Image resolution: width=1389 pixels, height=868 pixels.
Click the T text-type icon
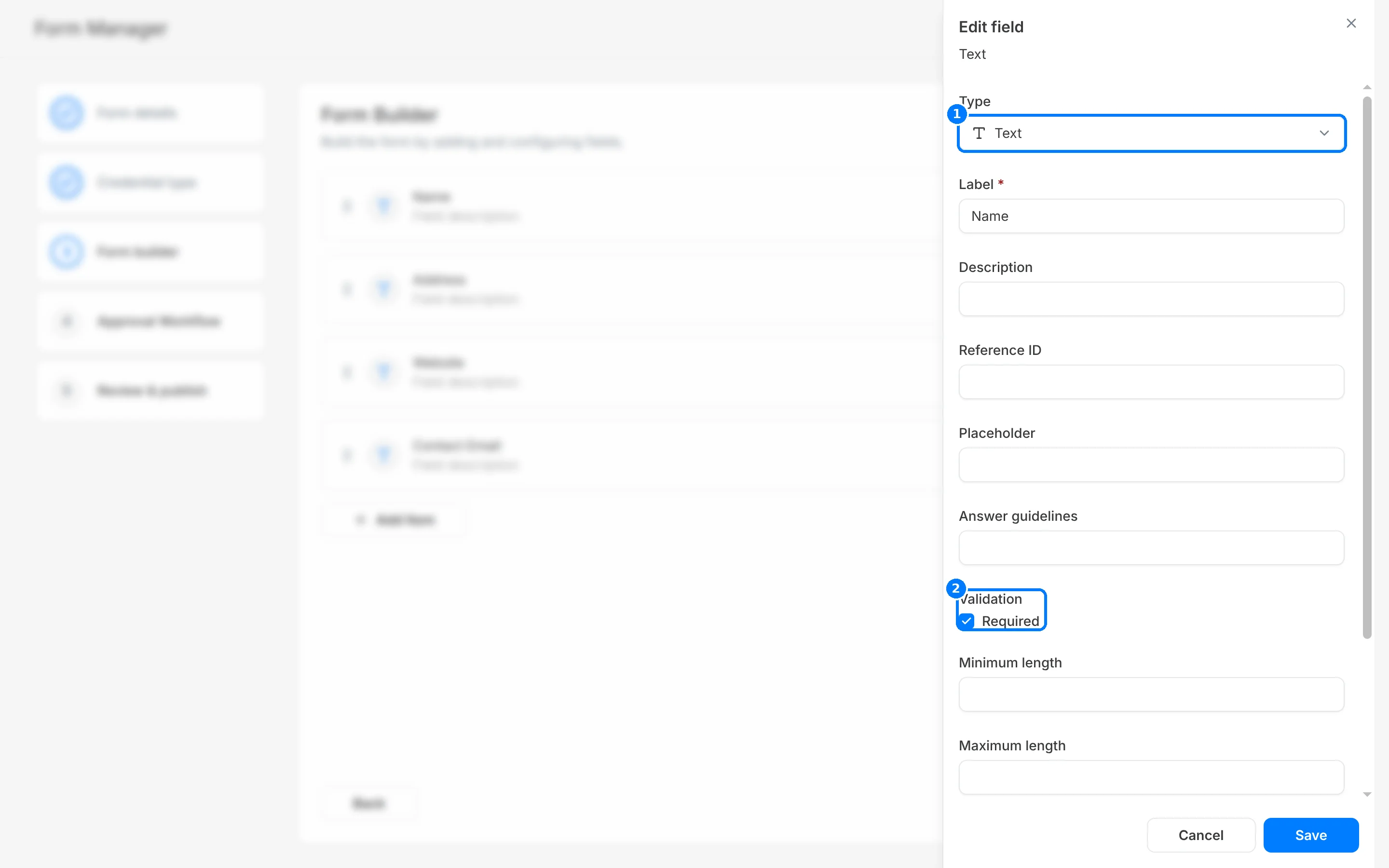(979, 133)
